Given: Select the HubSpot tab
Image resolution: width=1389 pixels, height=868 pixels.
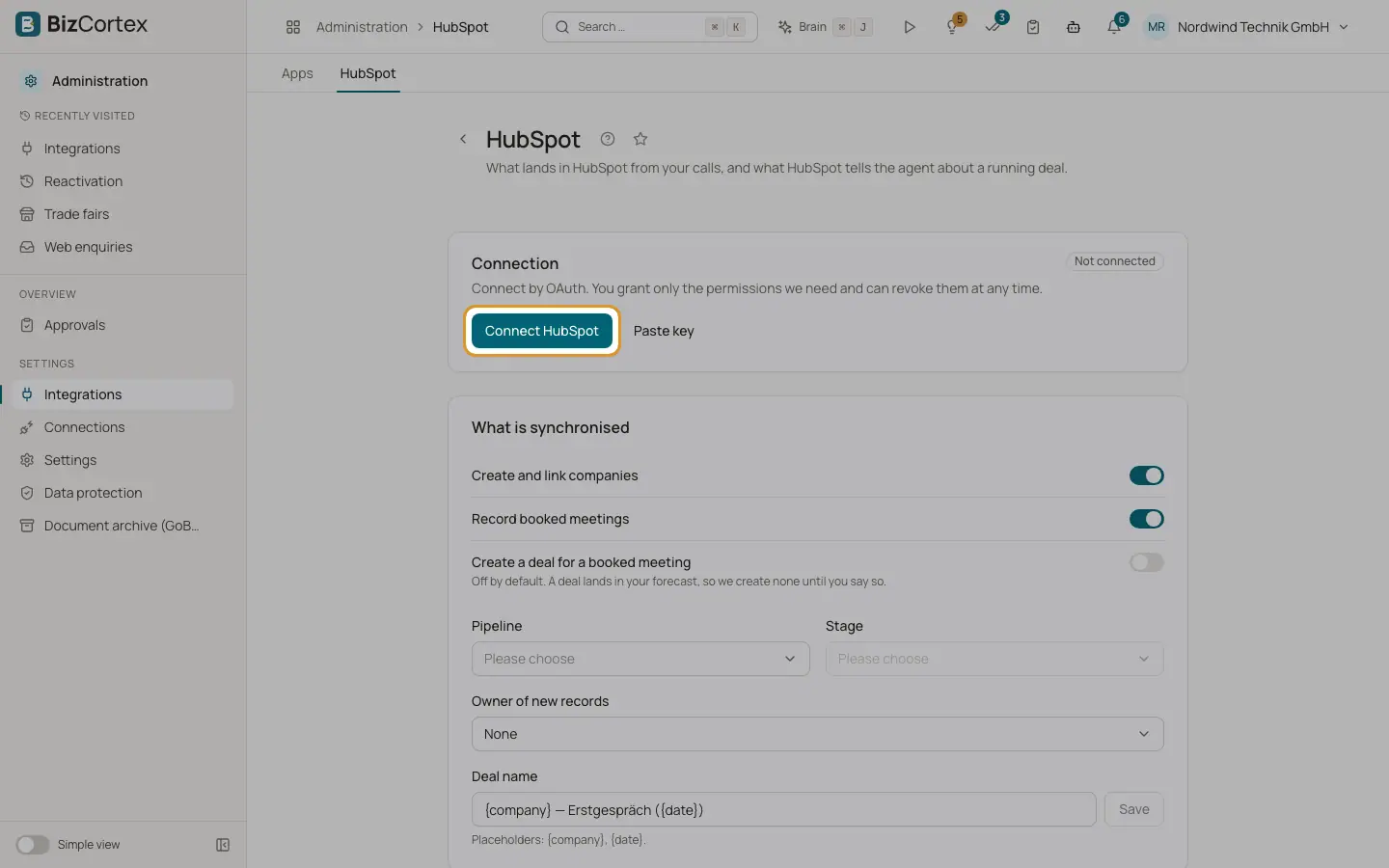Looking at the screenshot, I should [x=368, y=73].
